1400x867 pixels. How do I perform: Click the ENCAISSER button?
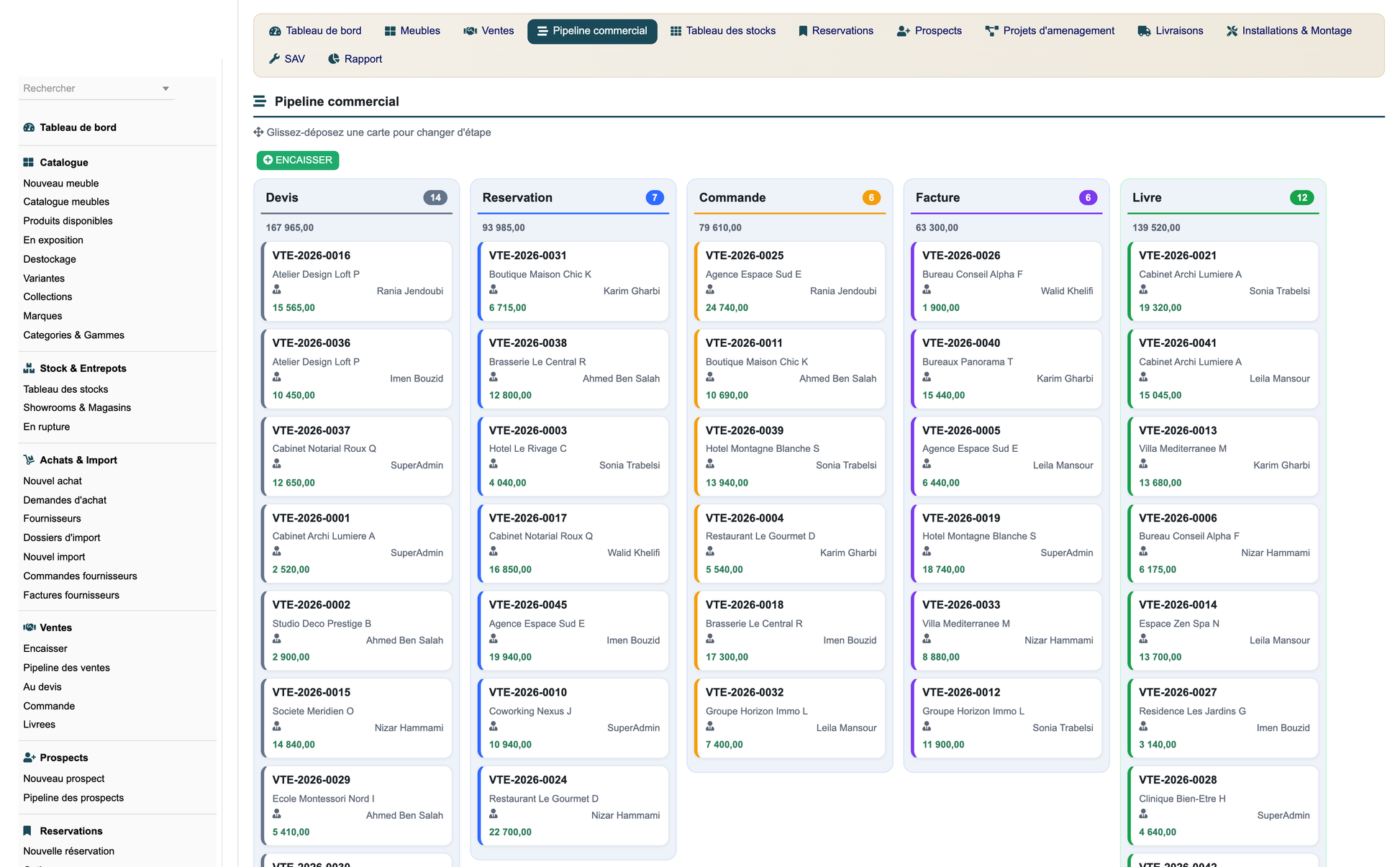tap(298, 160)
